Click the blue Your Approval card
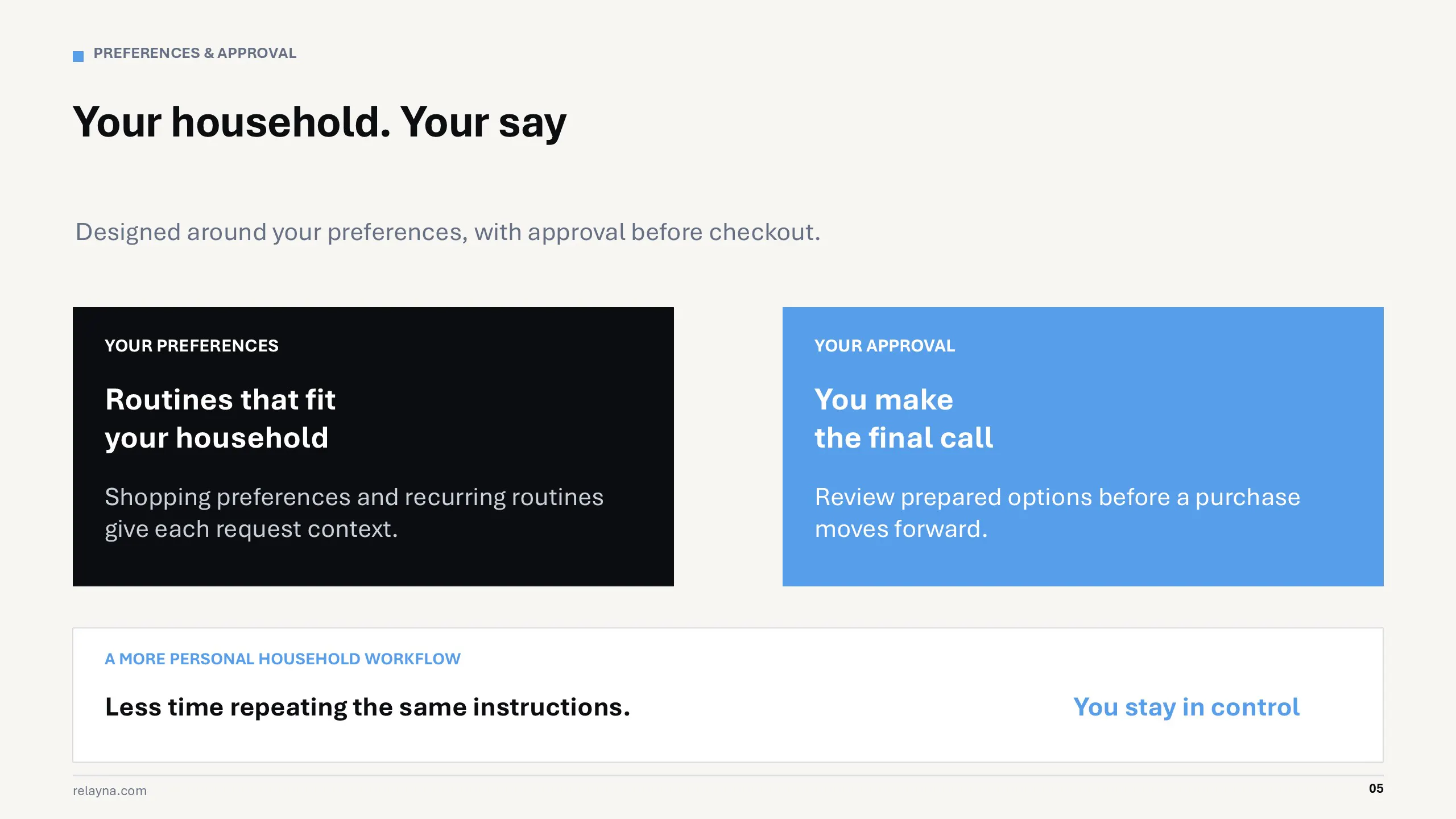This screenshot has height=819, width=1456. pyautogui.click(x=1083, y=446)
